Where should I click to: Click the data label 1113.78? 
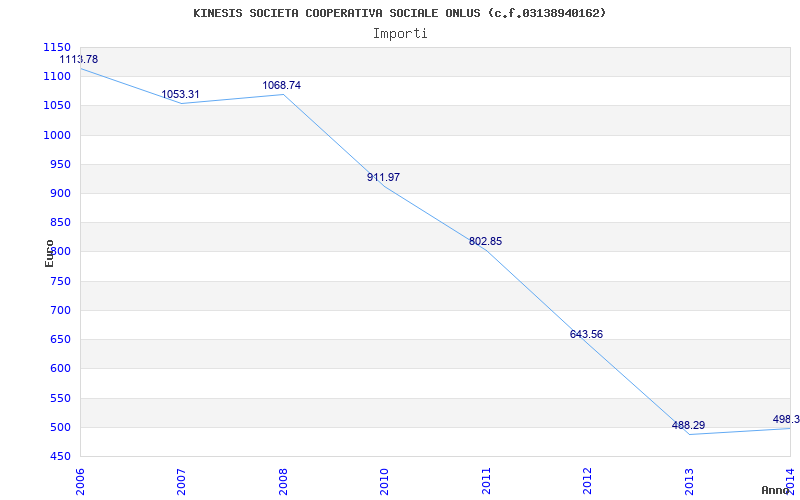(x=79, y=59)
